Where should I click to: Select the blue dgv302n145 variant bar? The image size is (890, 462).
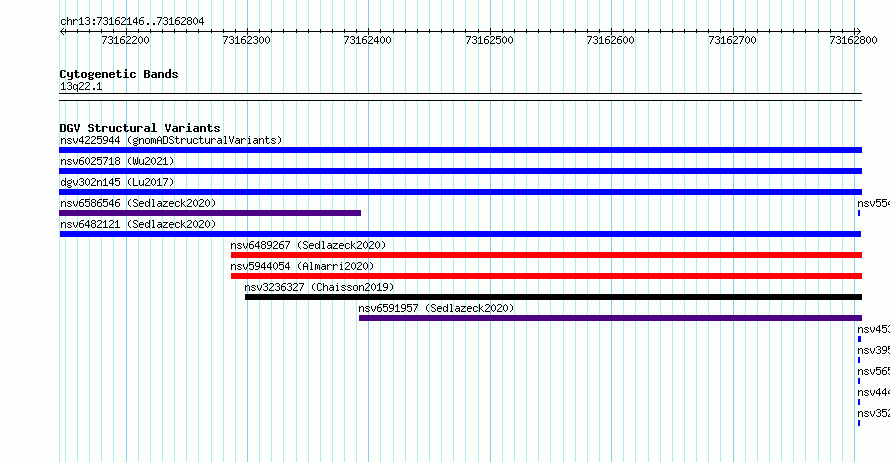460,192
